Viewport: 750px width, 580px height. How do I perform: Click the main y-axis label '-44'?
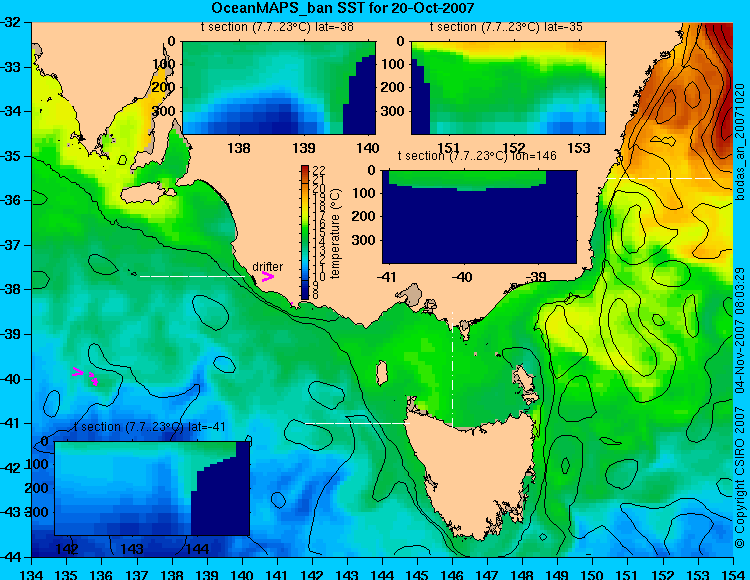[10, 557]
